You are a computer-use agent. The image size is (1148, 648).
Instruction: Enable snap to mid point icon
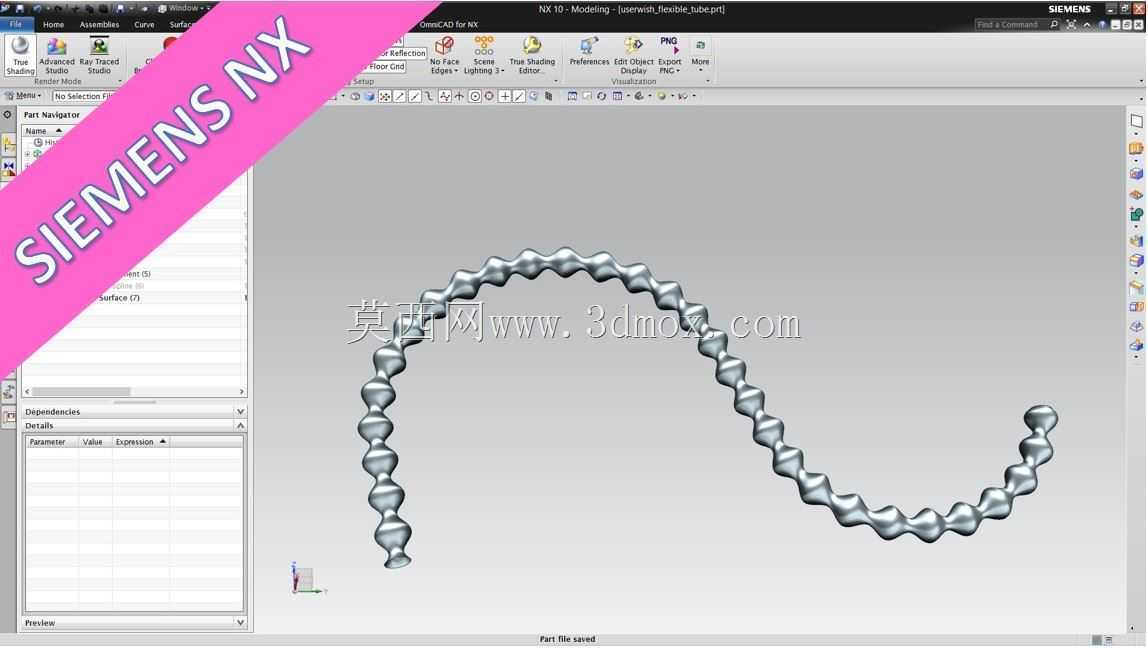[x=414, y=96]
